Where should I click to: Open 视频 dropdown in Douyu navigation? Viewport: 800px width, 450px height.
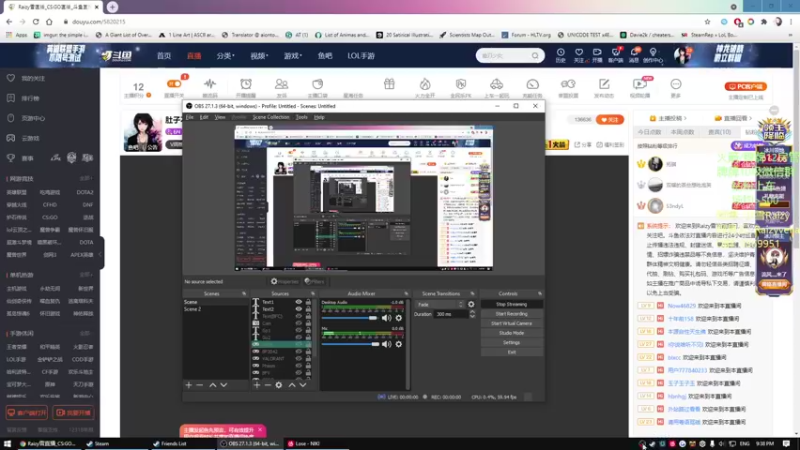pos(259,56)
